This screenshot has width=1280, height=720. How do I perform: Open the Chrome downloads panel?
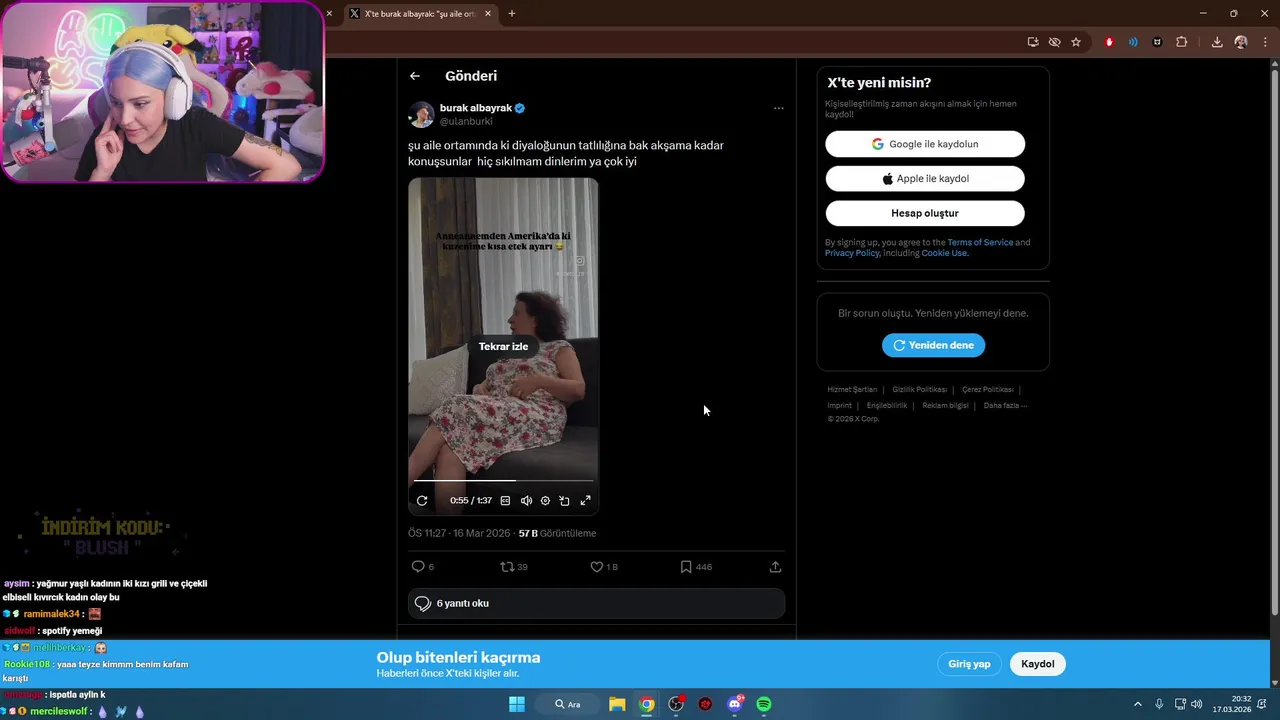point(1217,42)
